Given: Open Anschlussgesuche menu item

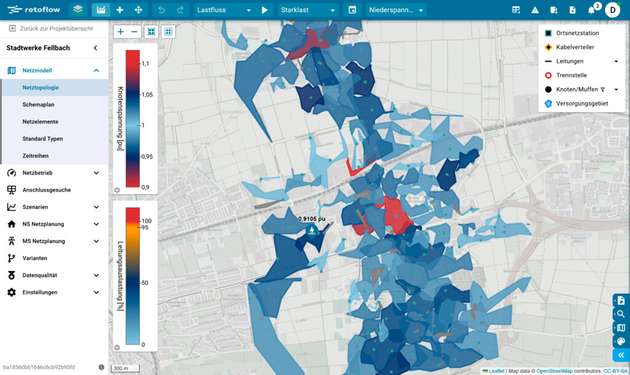Looking at the screenshot, I should point(54,190).
